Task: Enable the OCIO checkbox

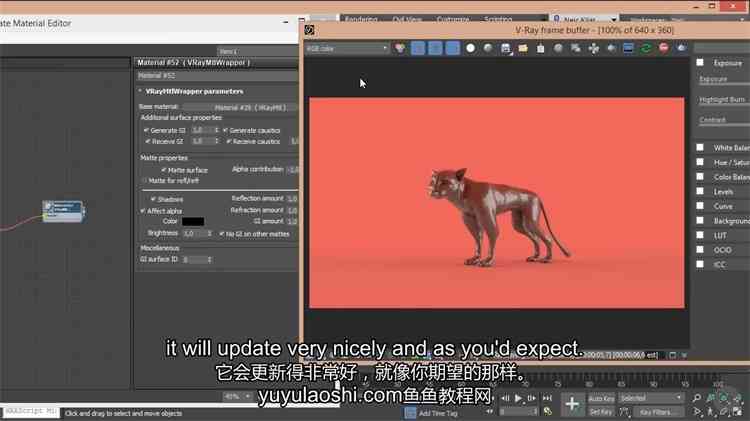Action: click(700, 250)
